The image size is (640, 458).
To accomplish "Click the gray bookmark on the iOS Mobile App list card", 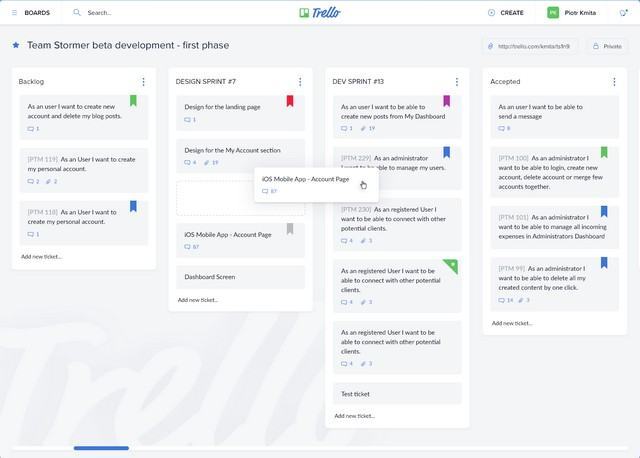I will click(290, 229).
